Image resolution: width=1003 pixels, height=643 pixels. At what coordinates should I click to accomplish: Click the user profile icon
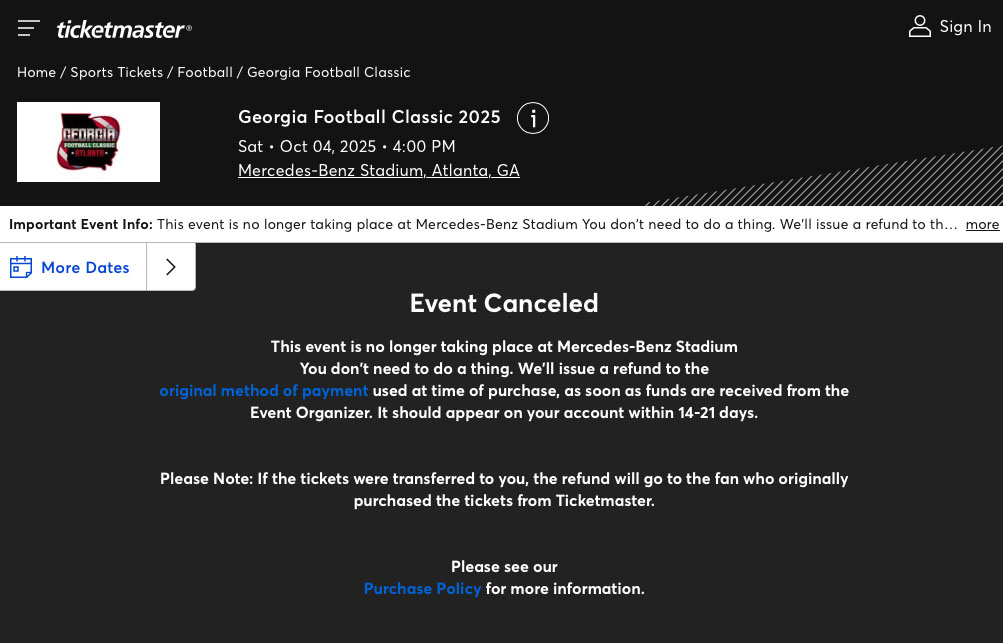919,27
